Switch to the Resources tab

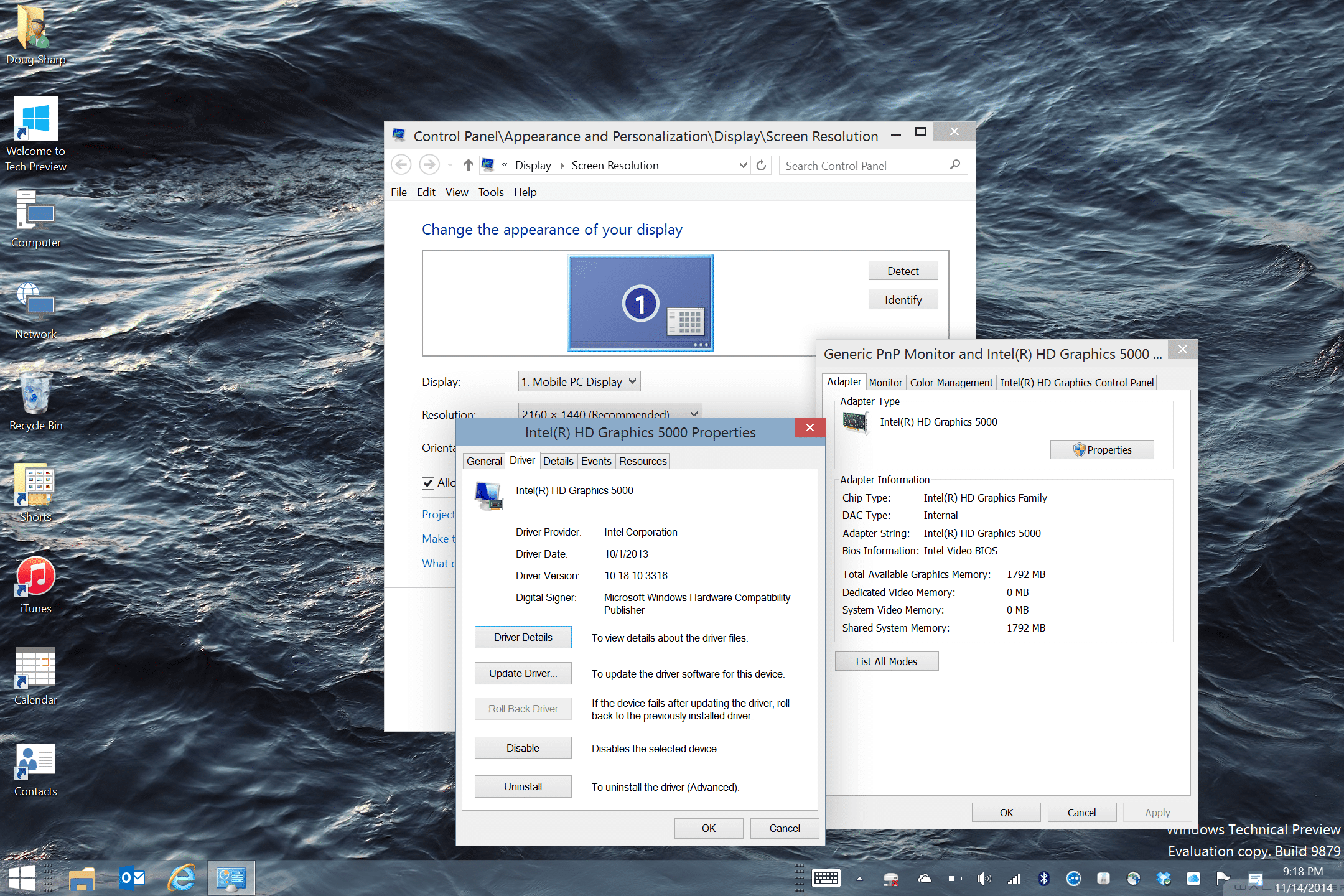pyautogui.click(x=643, y=461)
